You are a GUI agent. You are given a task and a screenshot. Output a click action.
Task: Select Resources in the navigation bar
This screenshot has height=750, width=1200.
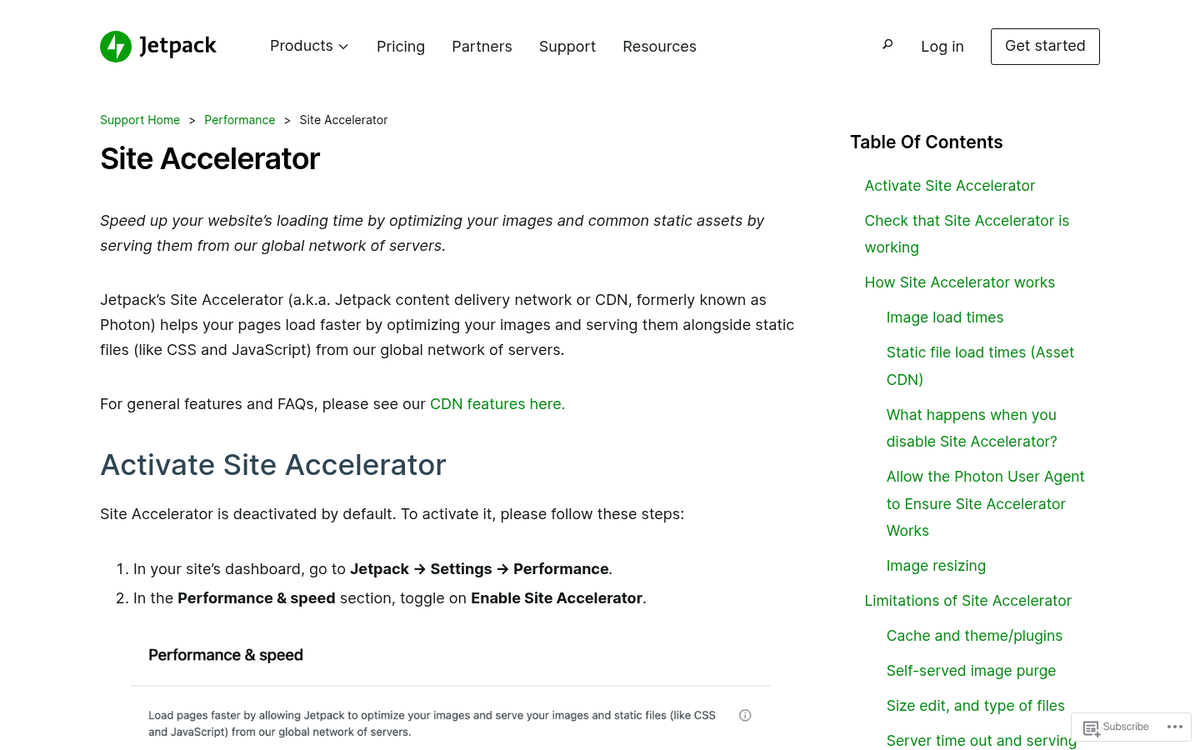pos(659,46)
